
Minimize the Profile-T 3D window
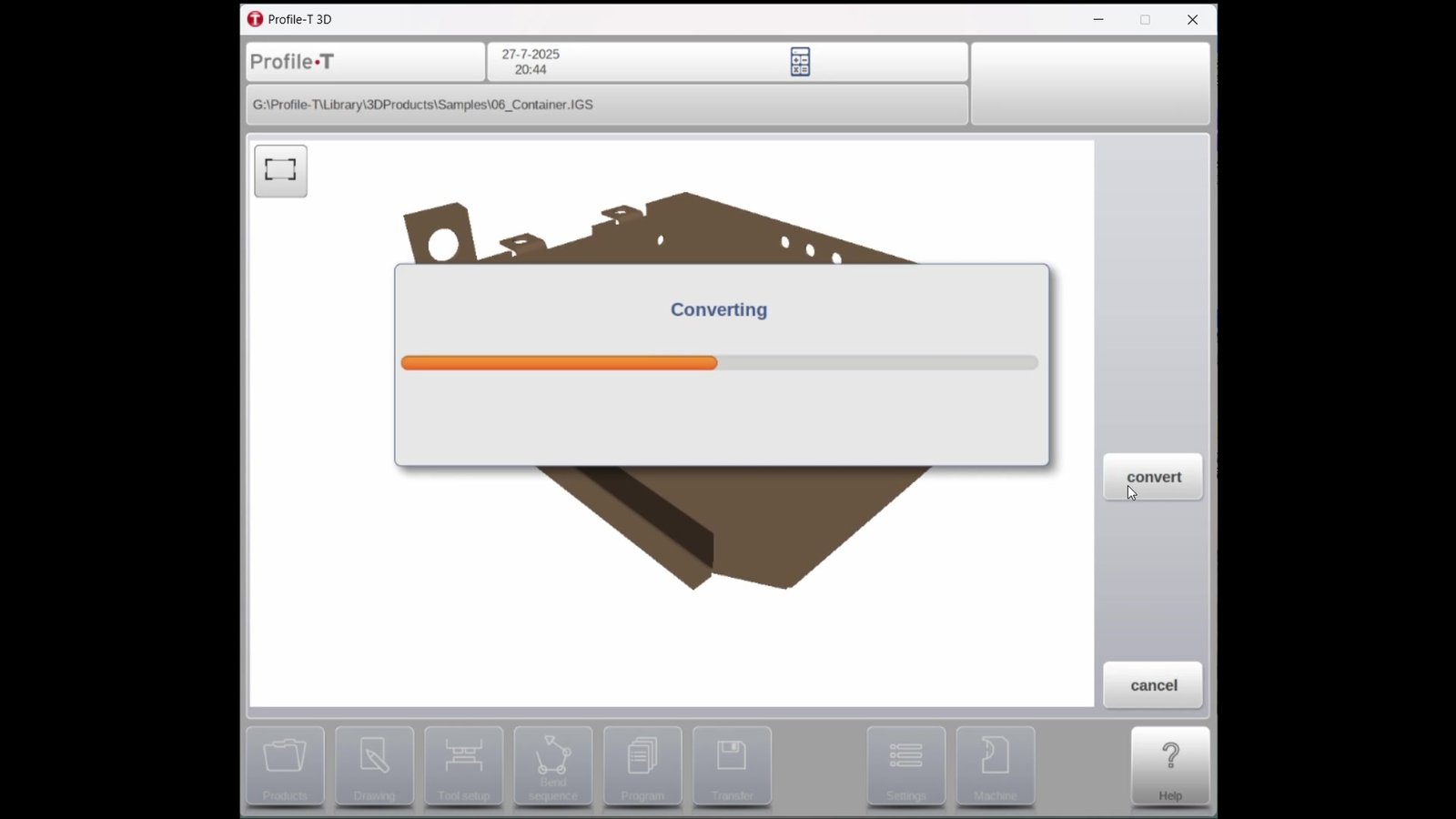point(1098,19)
